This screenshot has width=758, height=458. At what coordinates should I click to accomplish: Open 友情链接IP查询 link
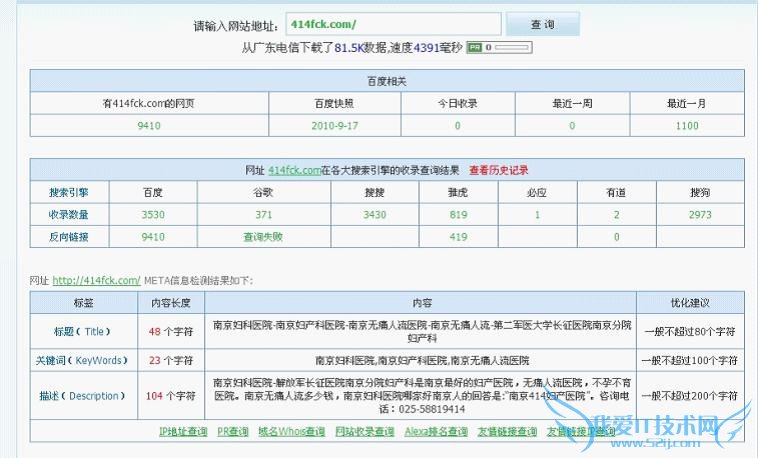click(x=581, y=431)
